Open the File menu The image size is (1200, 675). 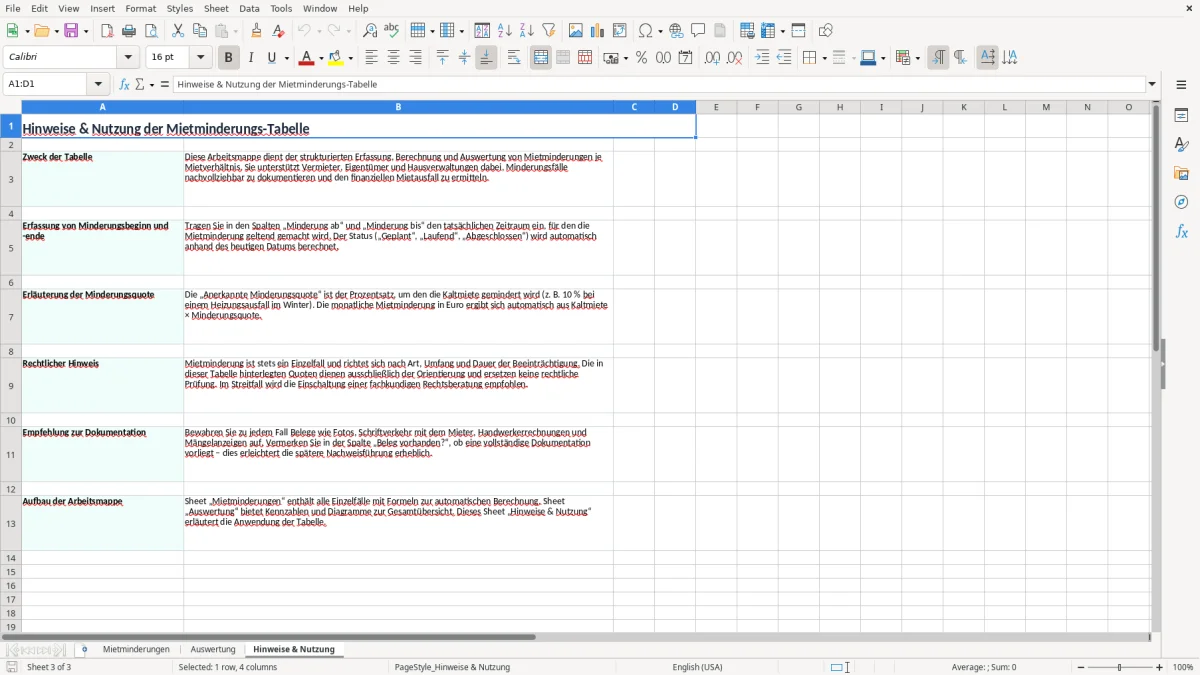[13, 8]
